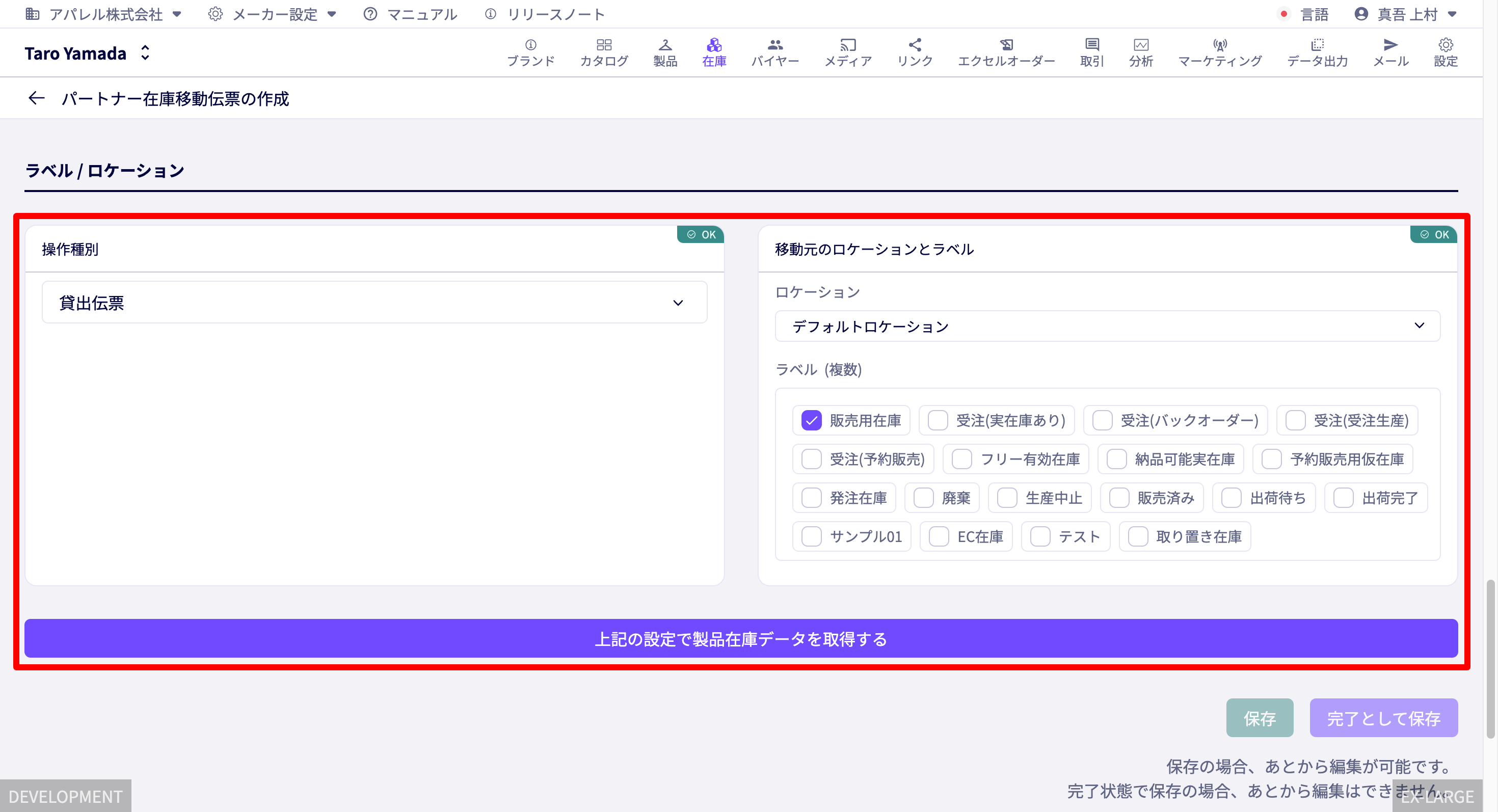Check the 取り置き在庫 checkbox
This screenshot has height=812, width=1498.
tap(1137, 536)
